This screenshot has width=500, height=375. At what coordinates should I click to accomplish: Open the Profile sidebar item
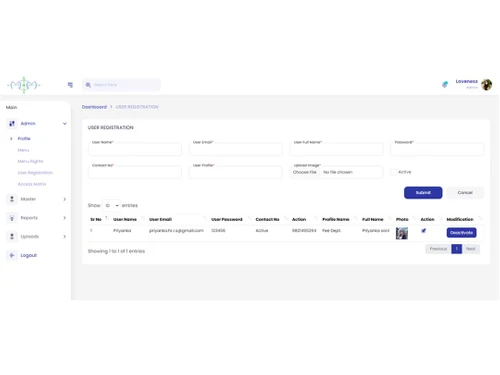(24, 139)
